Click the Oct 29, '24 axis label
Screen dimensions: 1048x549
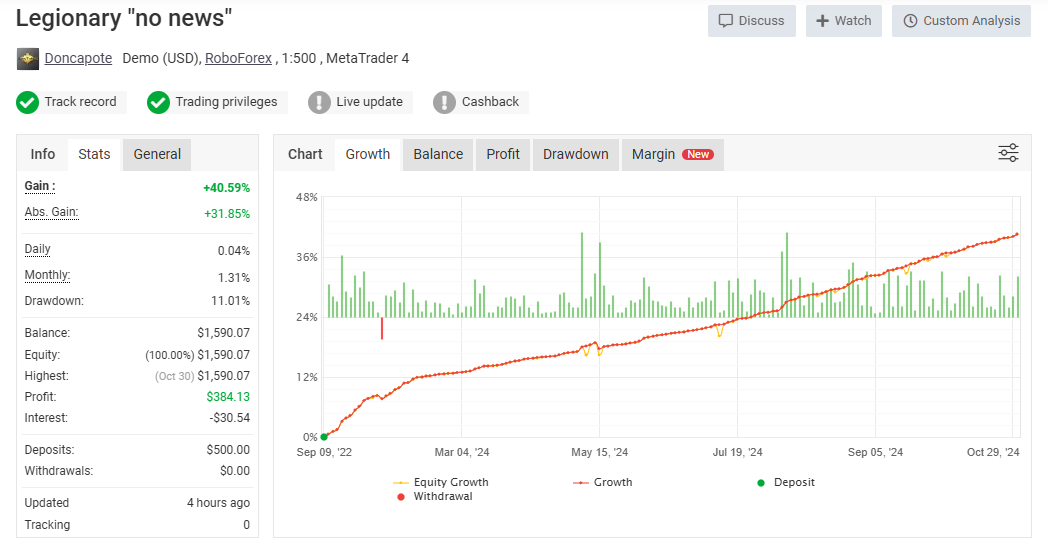(x=993, y=452)
